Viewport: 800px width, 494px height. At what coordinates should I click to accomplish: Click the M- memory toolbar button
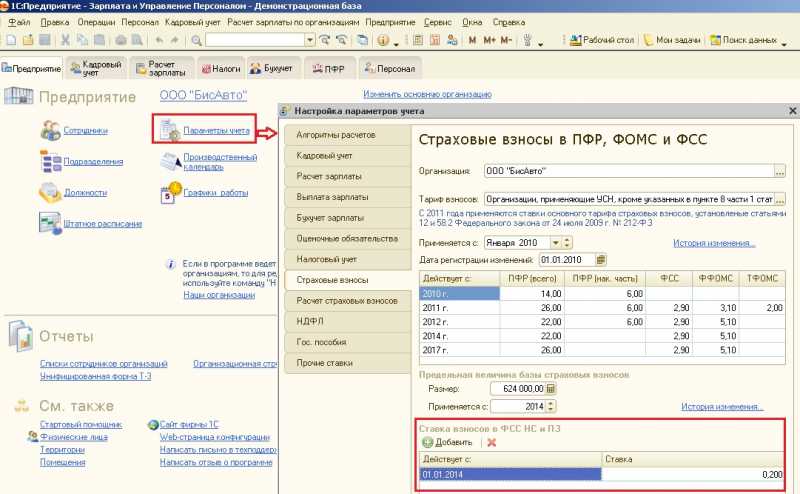click(506, 40)
